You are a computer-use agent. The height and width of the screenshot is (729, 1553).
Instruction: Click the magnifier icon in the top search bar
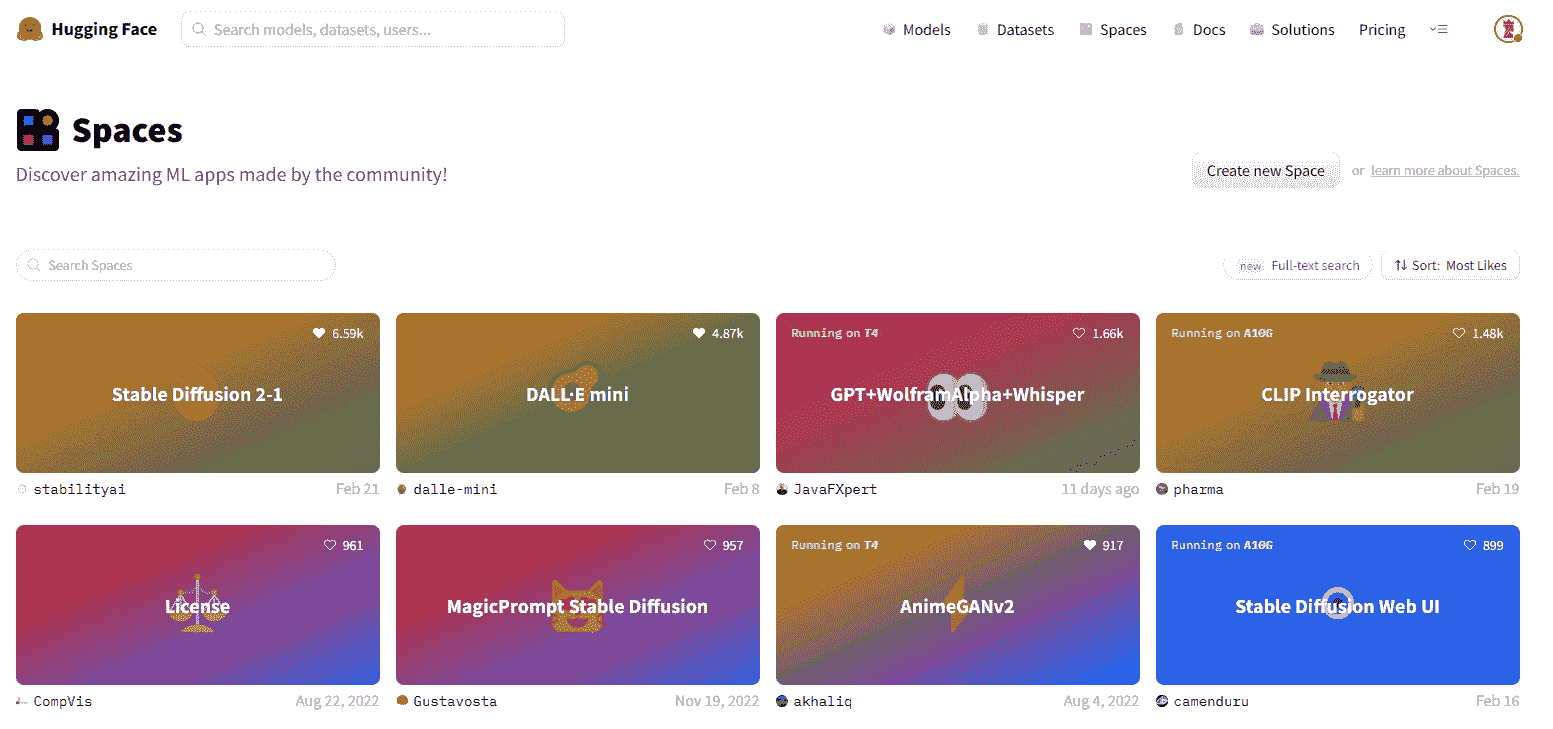pos(200,30)
